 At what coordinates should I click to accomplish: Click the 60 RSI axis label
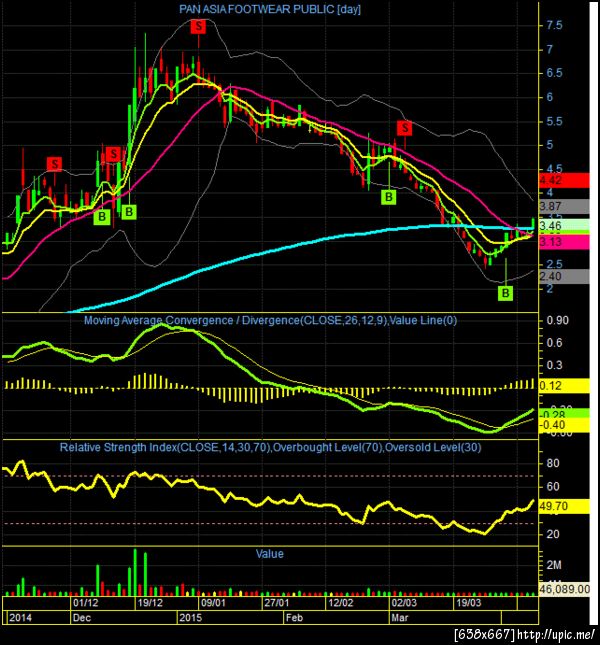(553, 487)
